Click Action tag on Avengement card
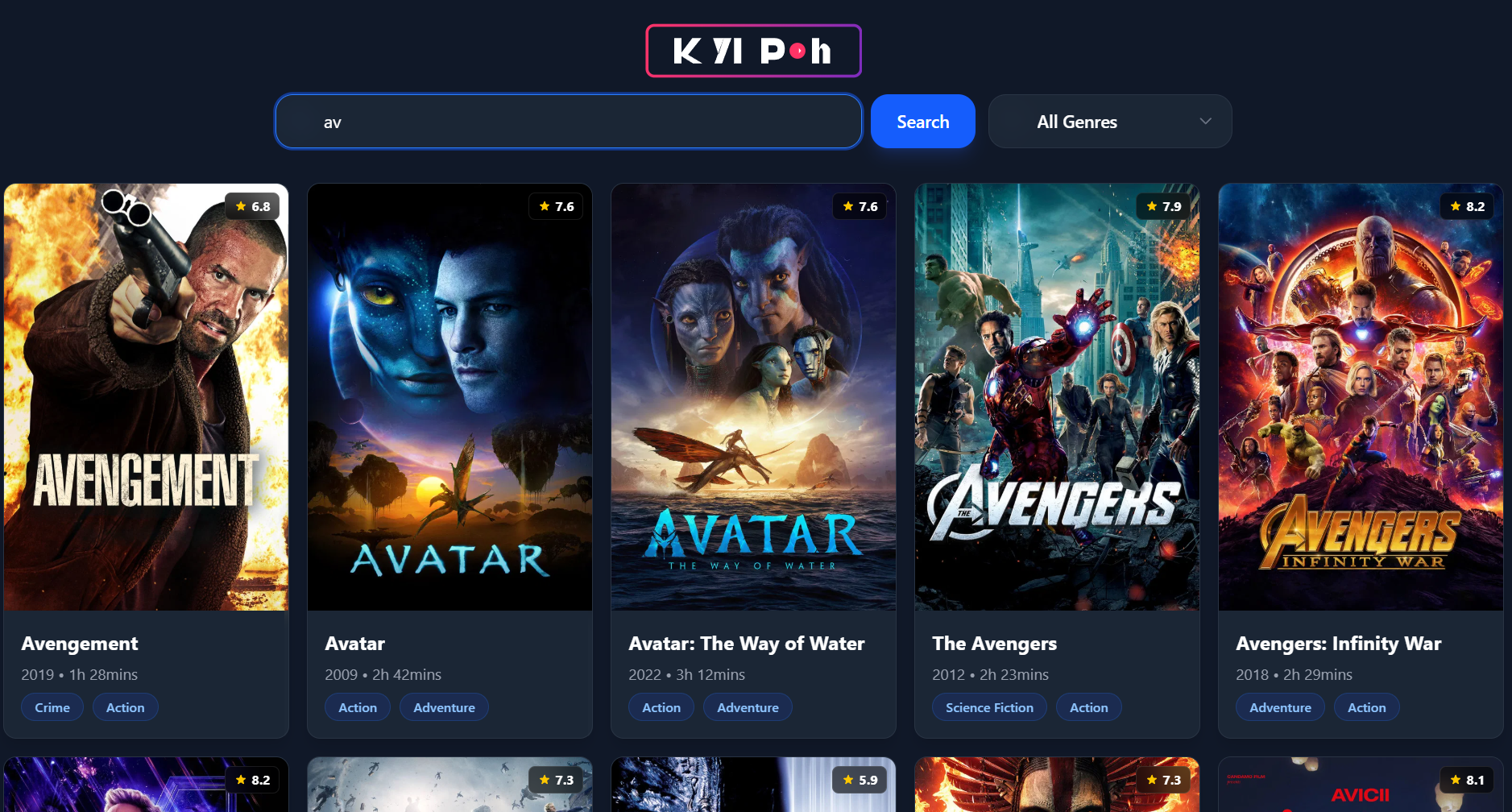Image resolution: width=1512 pixels, height=812 pixels. pyautogui.click(x=126, y=707)
